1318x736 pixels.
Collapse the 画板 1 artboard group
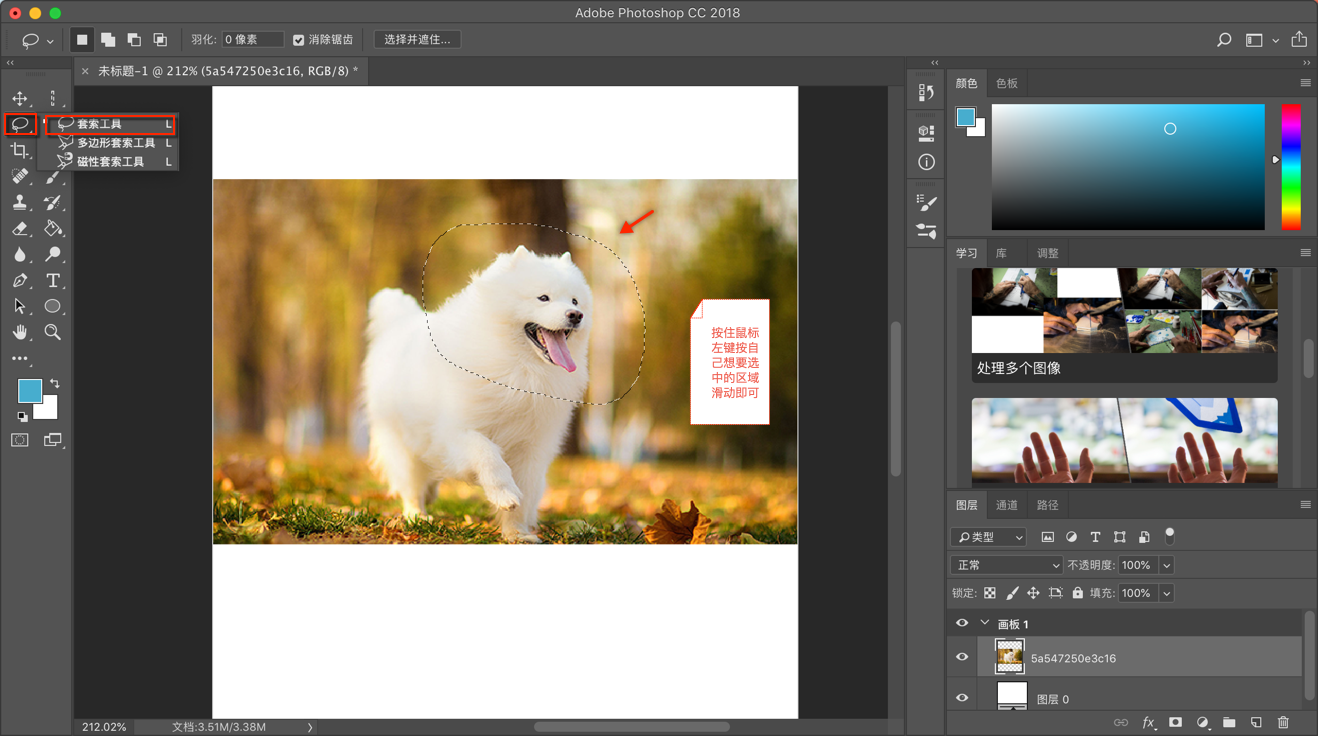pos(985,623)
